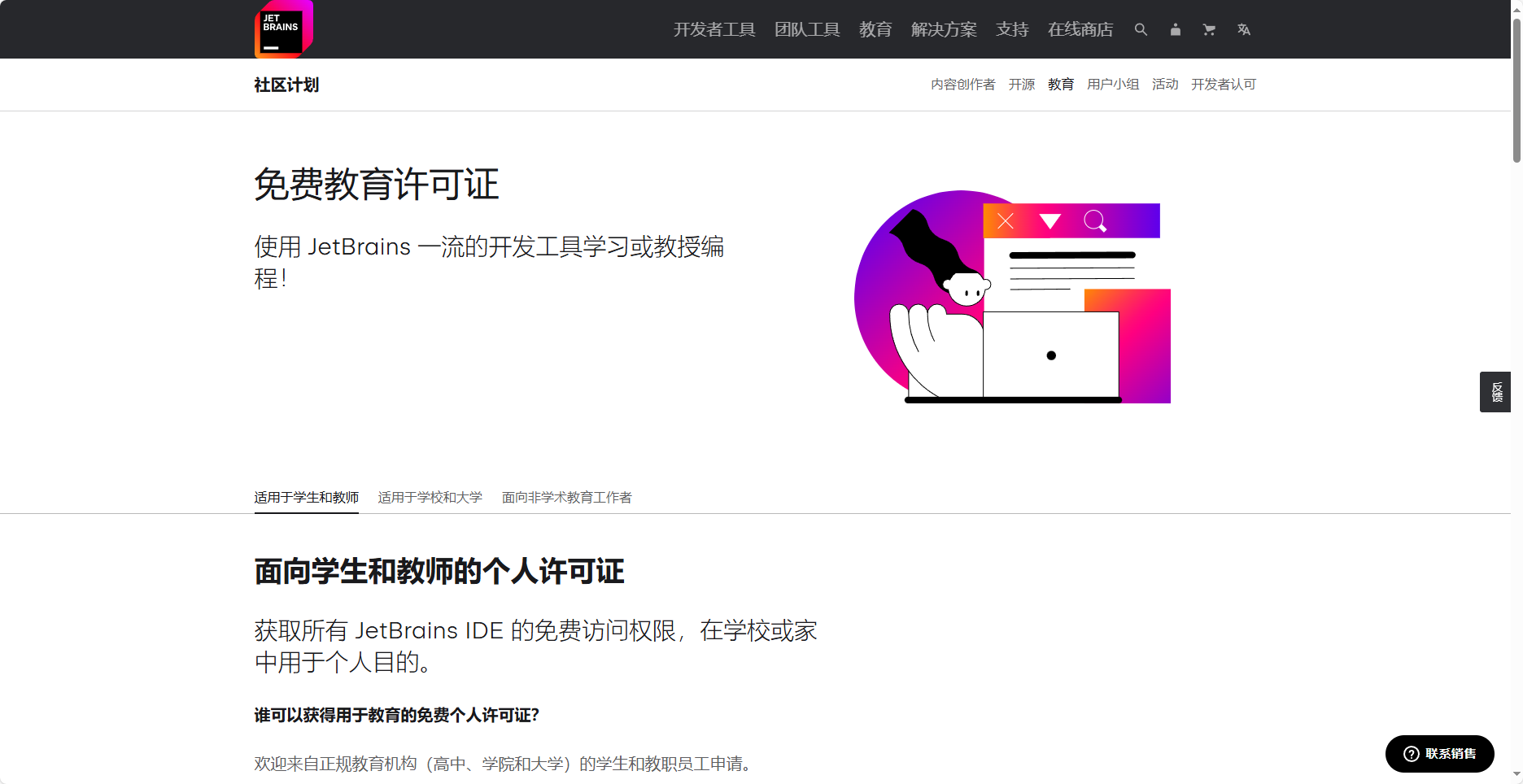Viewport: 1523px width, 784px height.
Task: Go to 活动 link
Action: (x=1165, y=85)
